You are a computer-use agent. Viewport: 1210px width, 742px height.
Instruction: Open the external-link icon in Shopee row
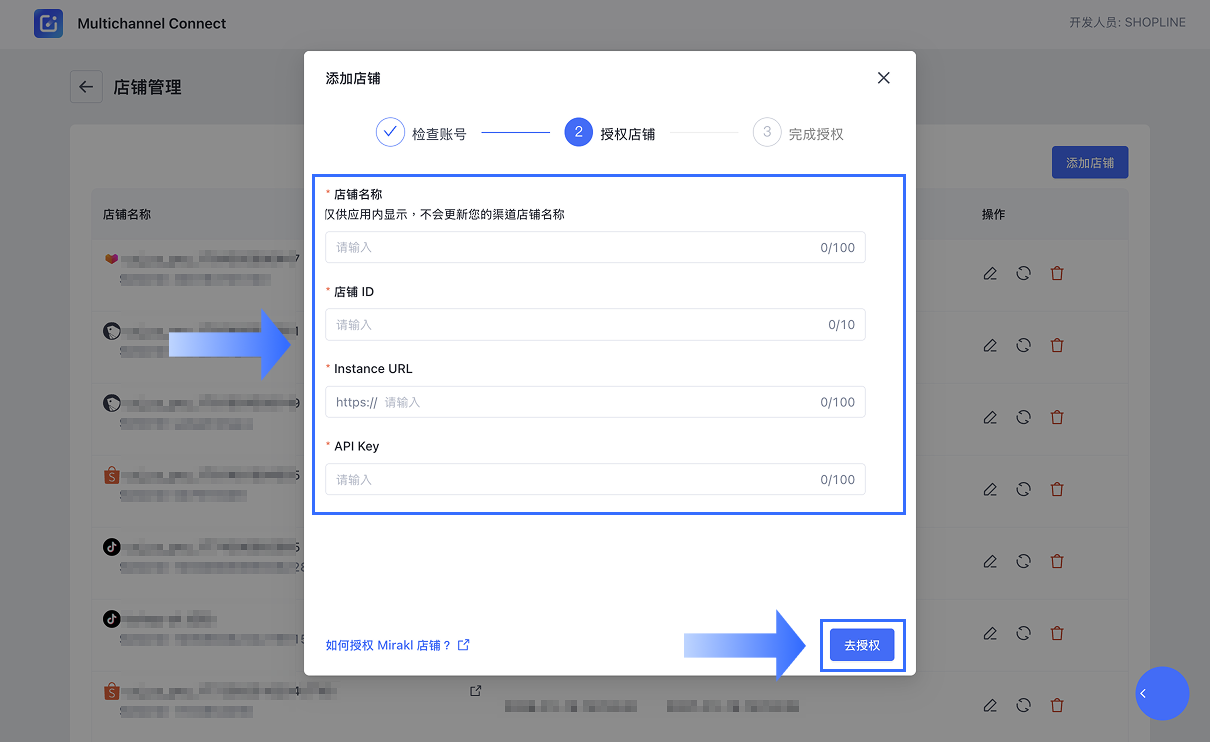pyautogui.click(x=475, y=690)
